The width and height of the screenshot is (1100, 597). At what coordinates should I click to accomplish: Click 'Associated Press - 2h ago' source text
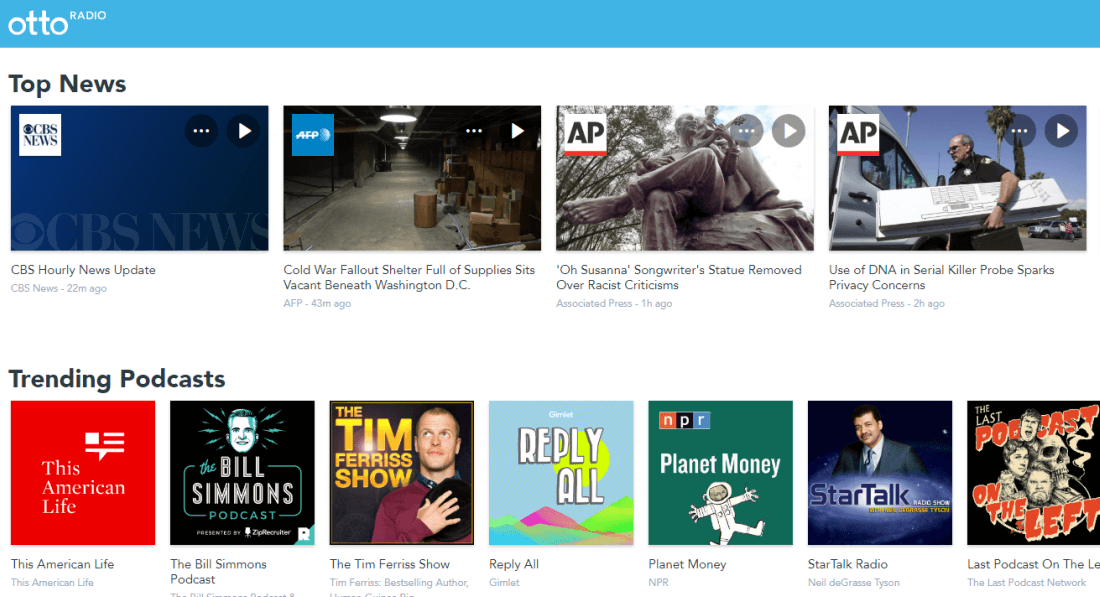click(887, 304)
